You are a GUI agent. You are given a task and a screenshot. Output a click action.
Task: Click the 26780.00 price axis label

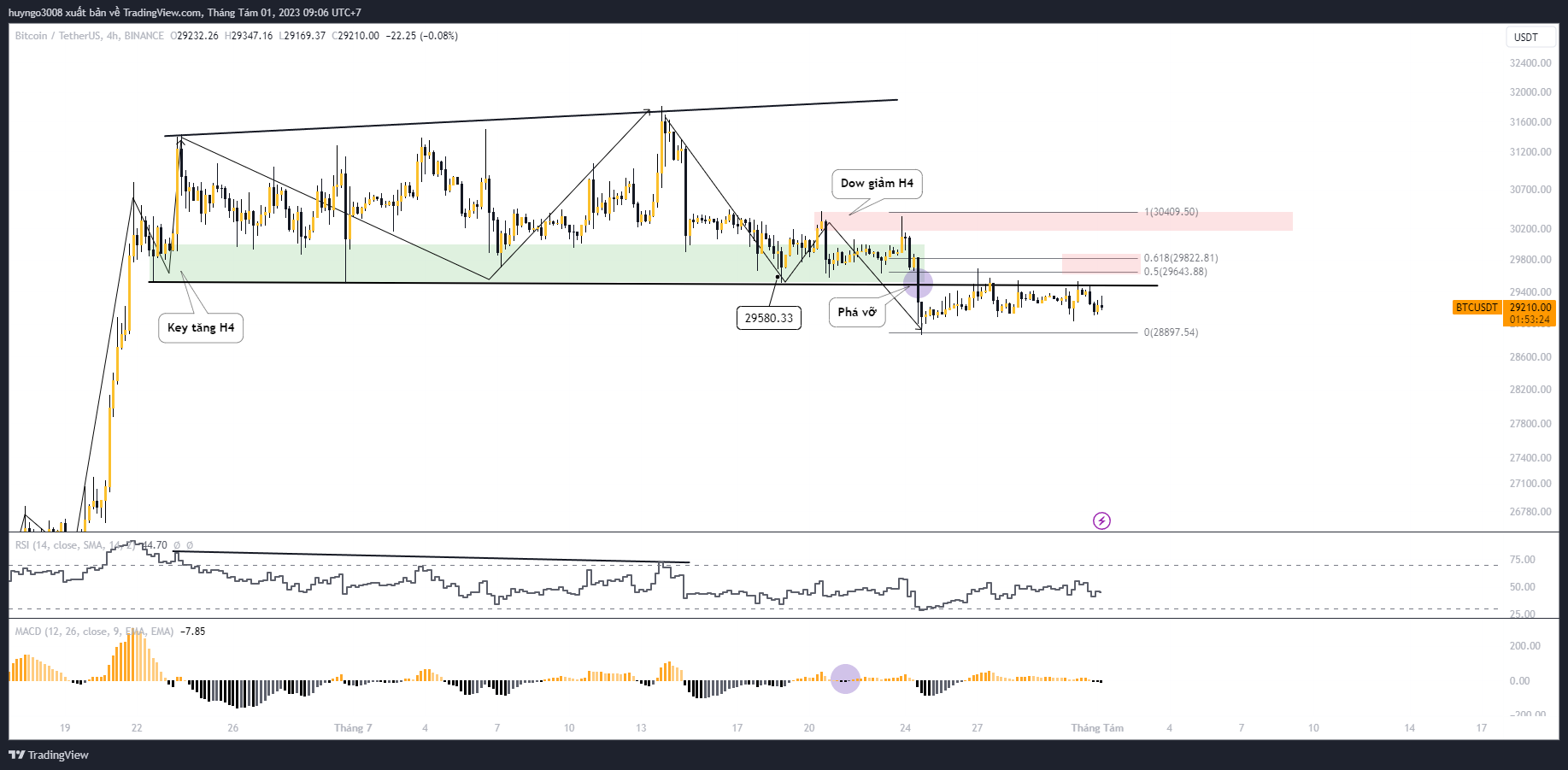click(x=1530, y=512)
